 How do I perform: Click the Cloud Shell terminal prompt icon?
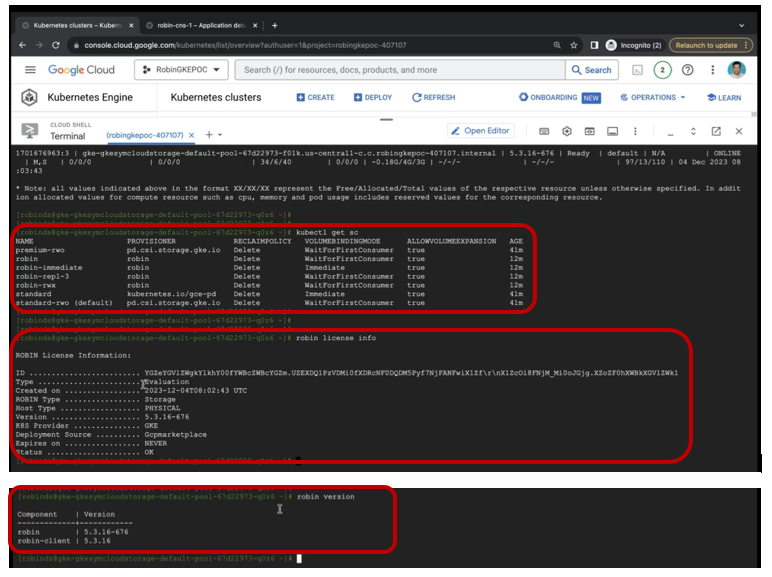click(30, 131)
